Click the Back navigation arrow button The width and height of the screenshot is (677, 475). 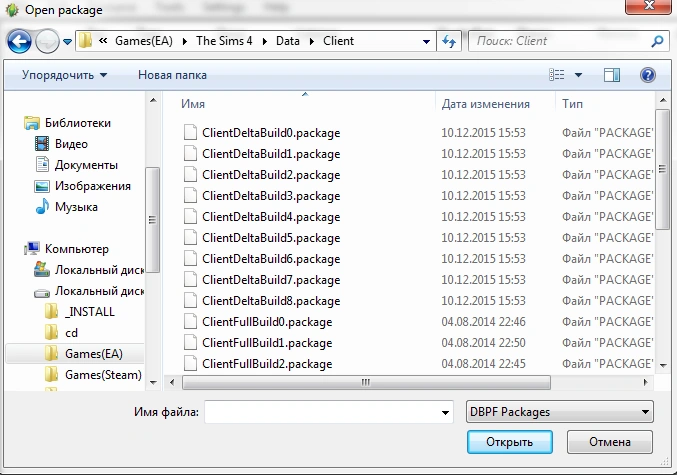[20, 42]
